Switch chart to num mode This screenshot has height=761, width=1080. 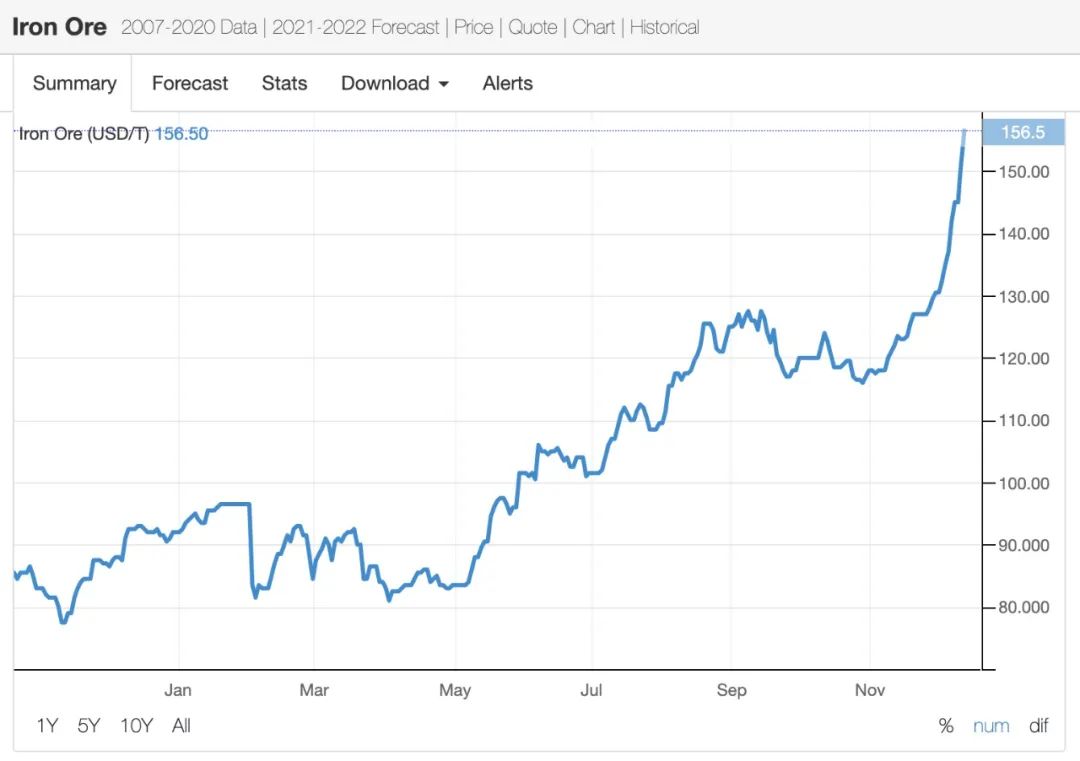coord(991,725)
